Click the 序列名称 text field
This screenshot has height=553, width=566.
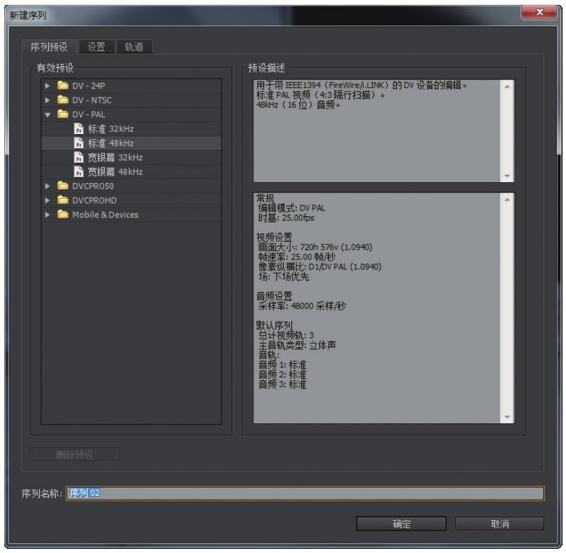(x=305, y=493)
